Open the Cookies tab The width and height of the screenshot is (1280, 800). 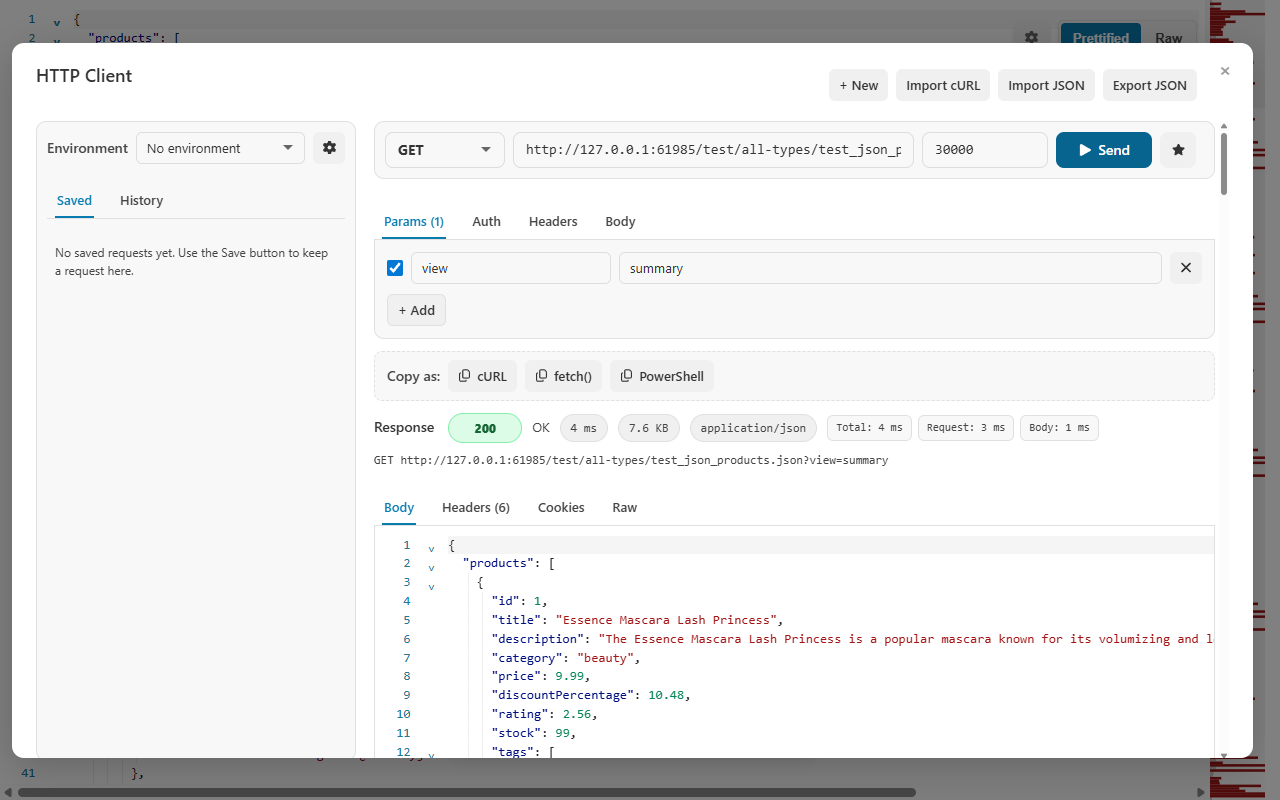tap(561, 508)
